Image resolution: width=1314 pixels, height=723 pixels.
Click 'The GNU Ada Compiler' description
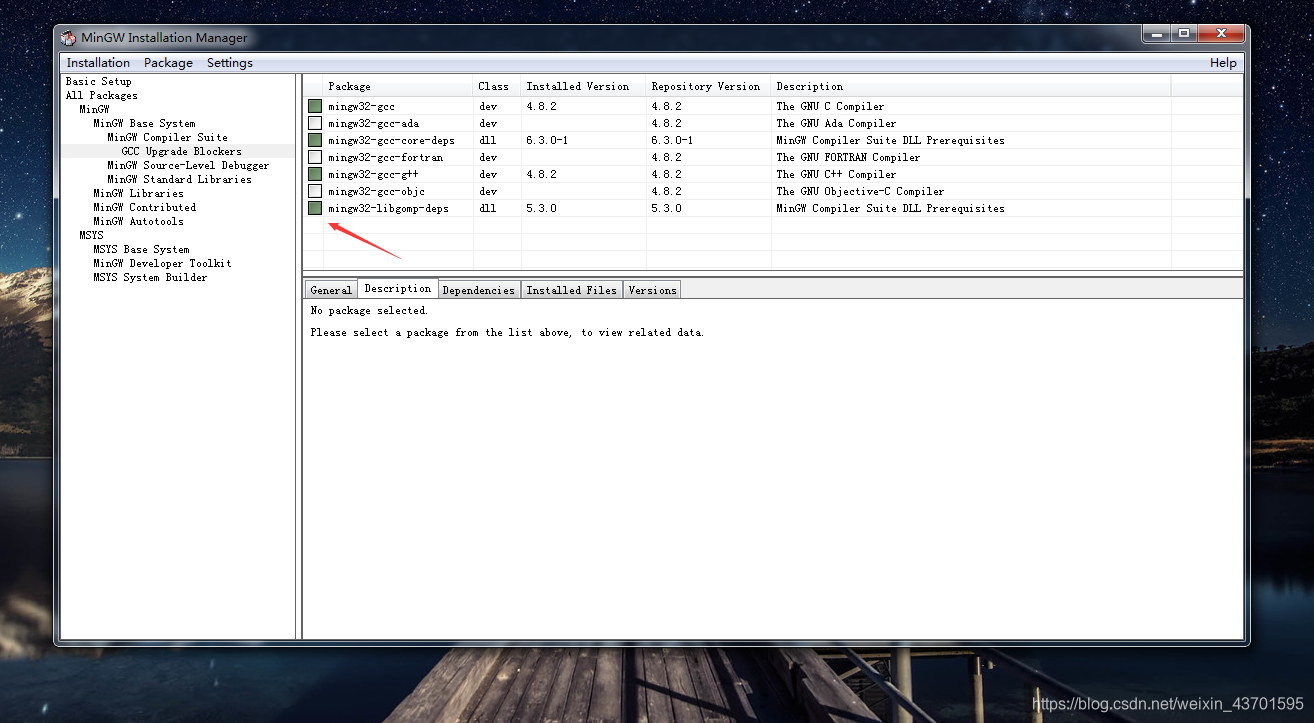click(x=836, y=123)
